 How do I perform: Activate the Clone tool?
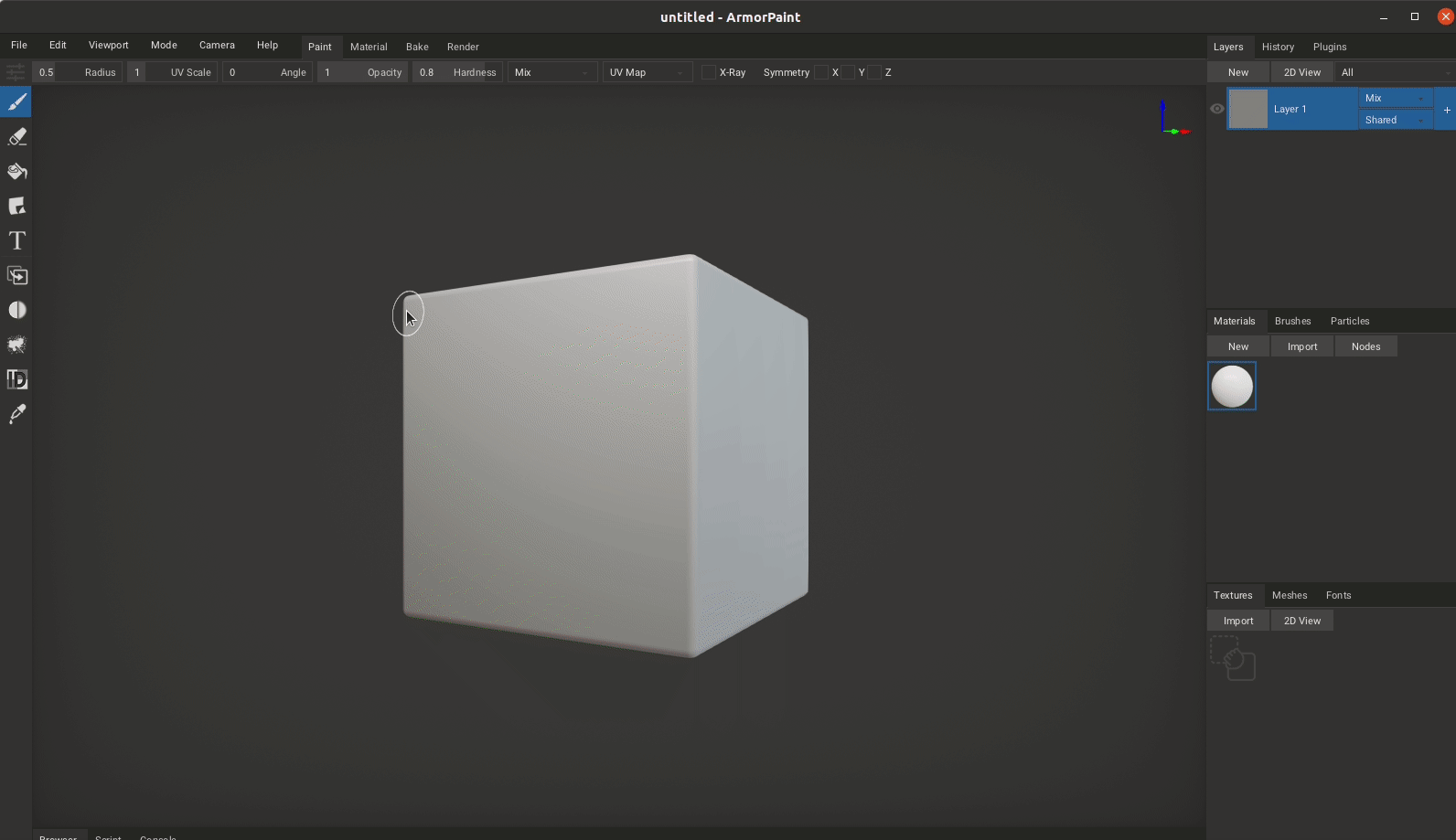tap(16, 276)
